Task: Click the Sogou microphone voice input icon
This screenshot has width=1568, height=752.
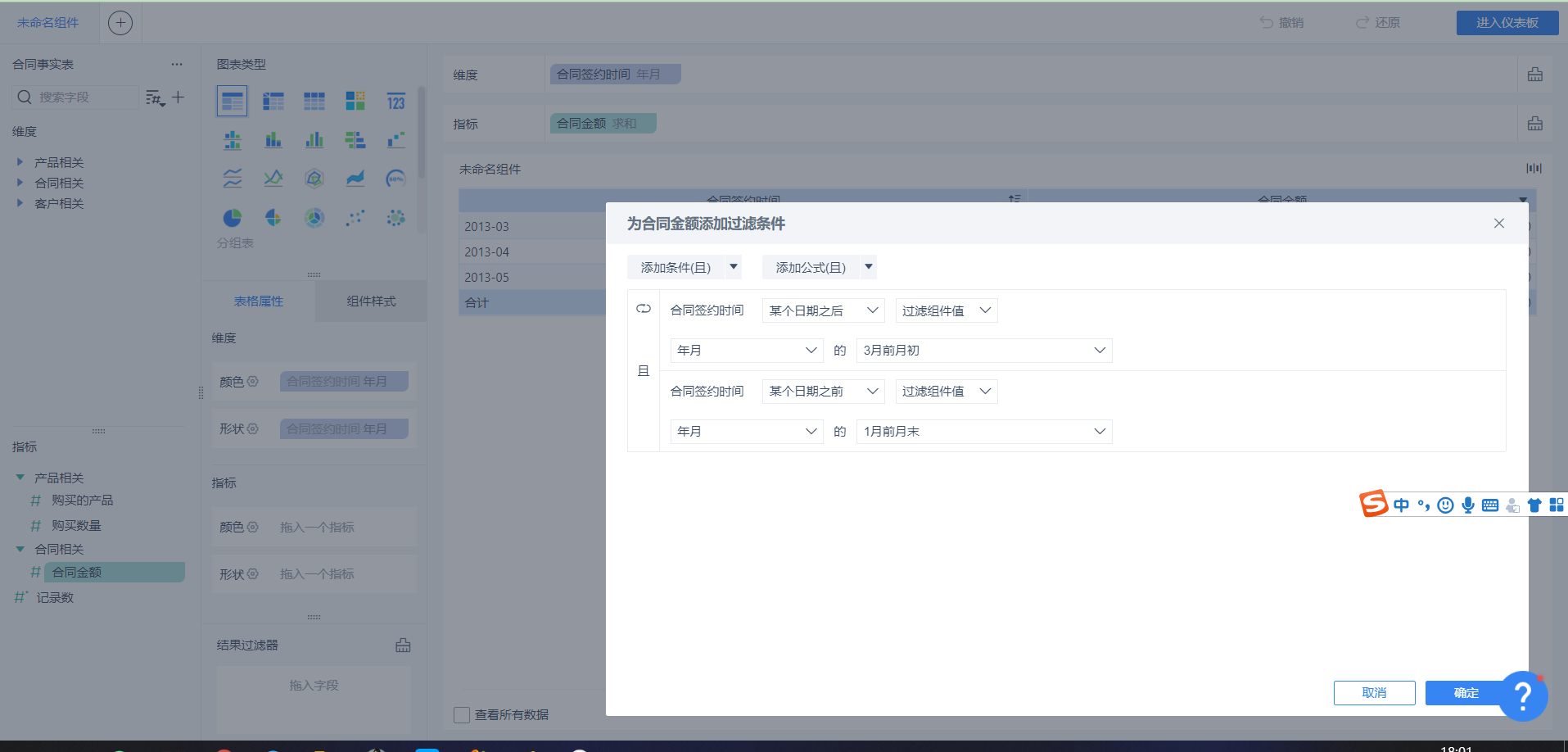Action: coord(1468,505)
